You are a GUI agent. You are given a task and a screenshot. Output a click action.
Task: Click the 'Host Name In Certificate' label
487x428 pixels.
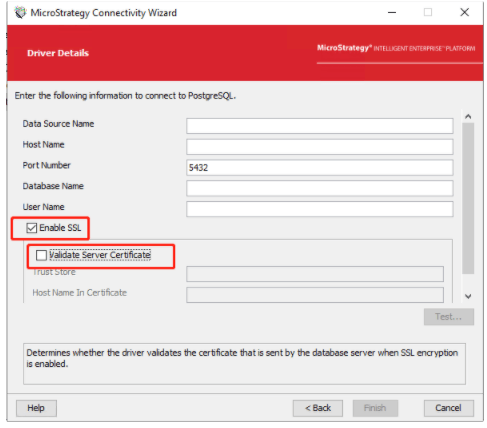coord(79,293)
